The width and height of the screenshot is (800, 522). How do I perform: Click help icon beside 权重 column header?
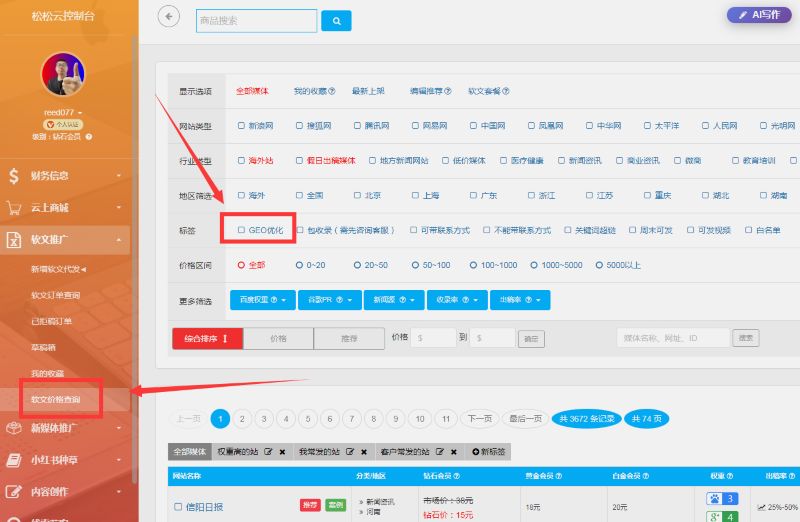pos(730,476)
